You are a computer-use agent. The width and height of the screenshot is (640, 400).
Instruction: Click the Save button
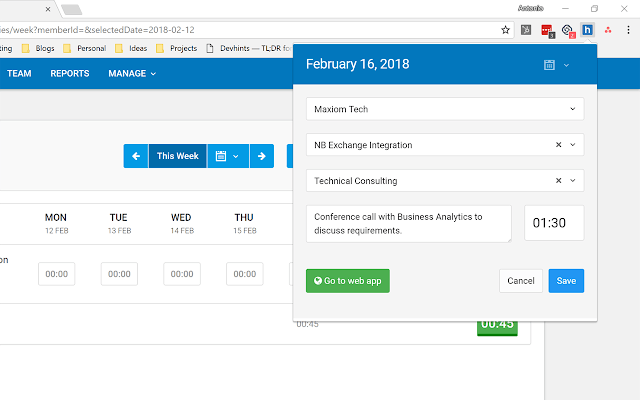point(566,281)
